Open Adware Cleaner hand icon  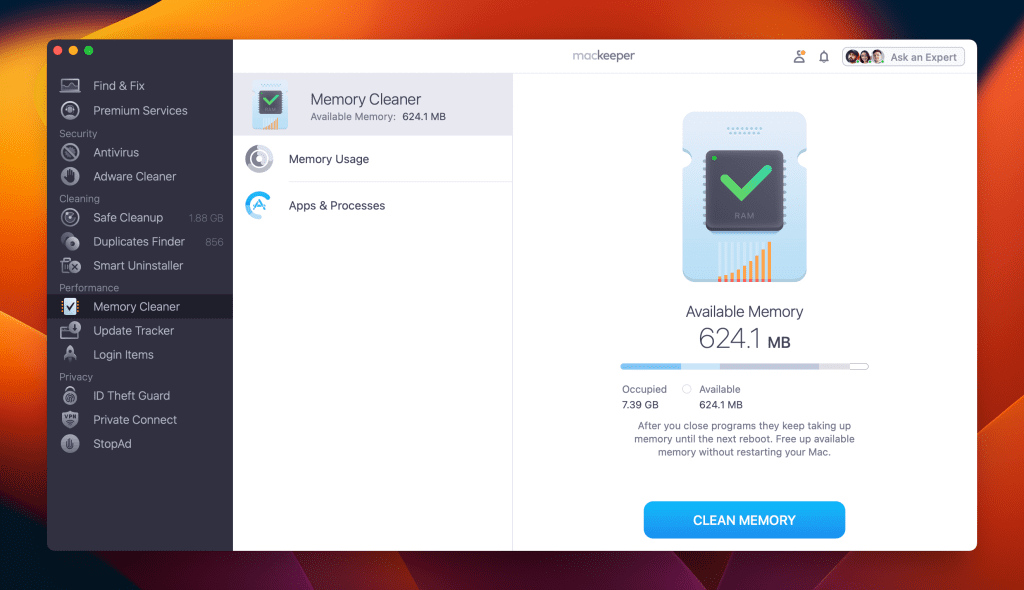70,176
